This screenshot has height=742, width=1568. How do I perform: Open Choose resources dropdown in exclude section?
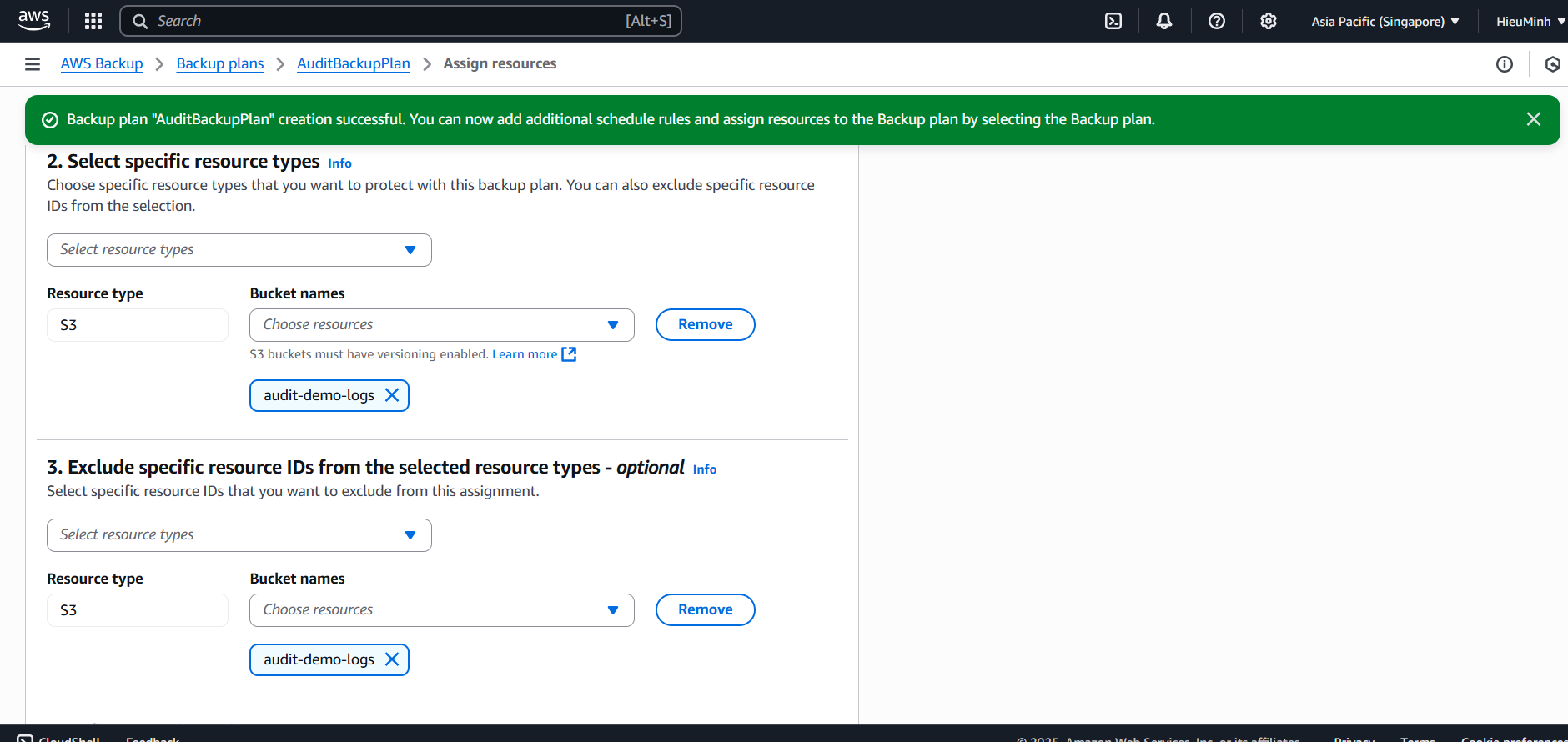(442, 610)
